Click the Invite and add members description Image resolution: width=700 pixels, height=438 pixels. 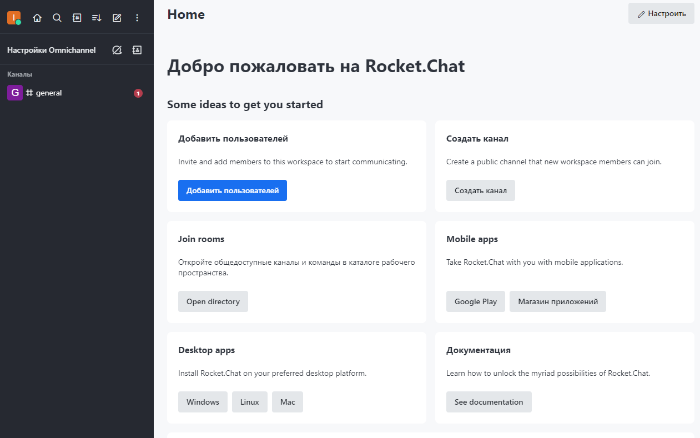pyautogui.click(x=293, y=162)
